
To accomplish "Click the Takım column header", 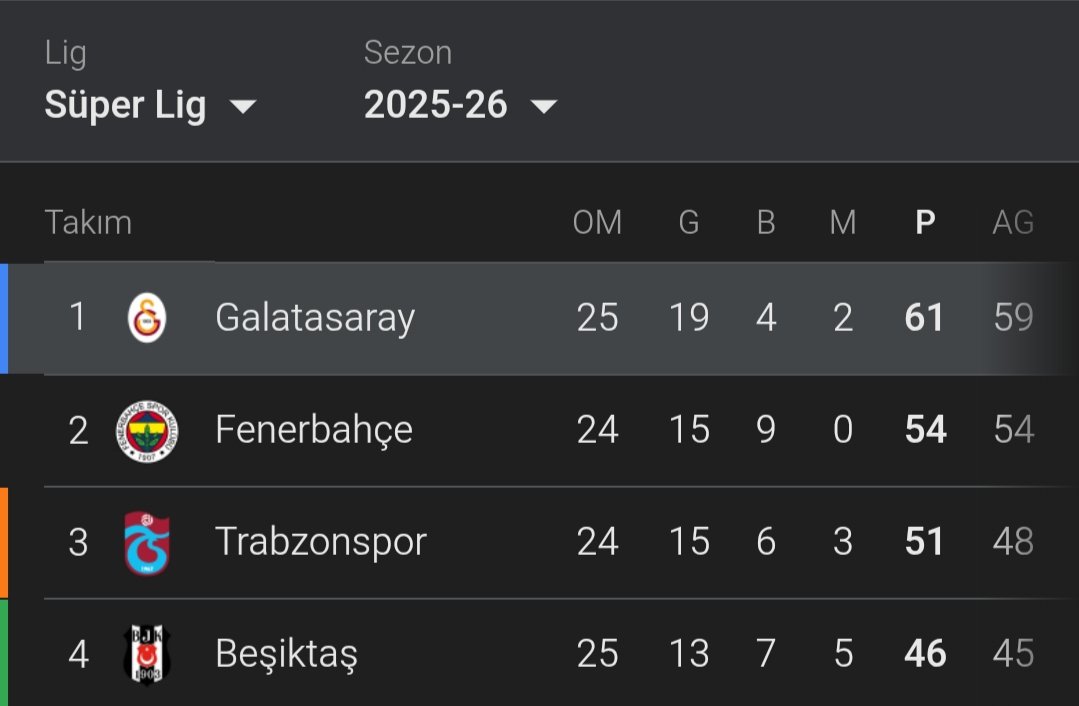I will [88, 222].
